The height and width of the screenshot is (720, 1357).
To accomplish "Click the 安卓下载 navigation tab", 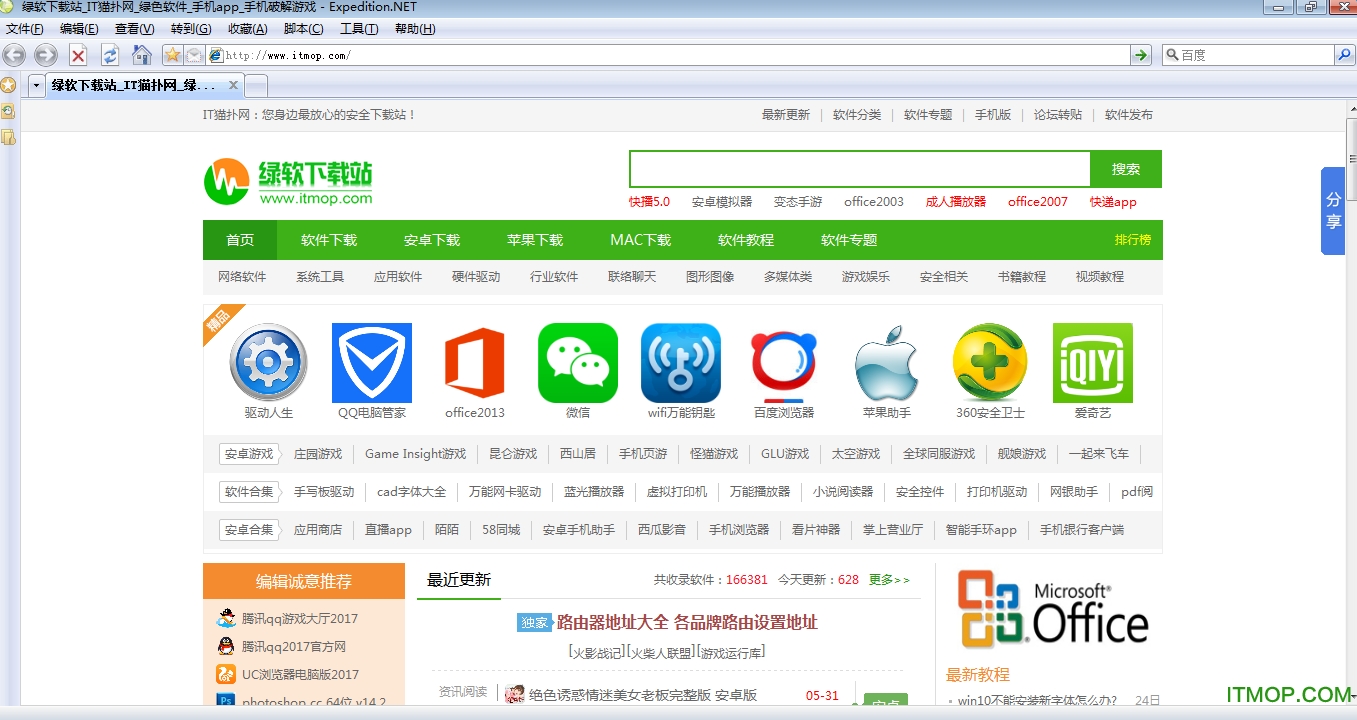I will (x=432, y=240).
